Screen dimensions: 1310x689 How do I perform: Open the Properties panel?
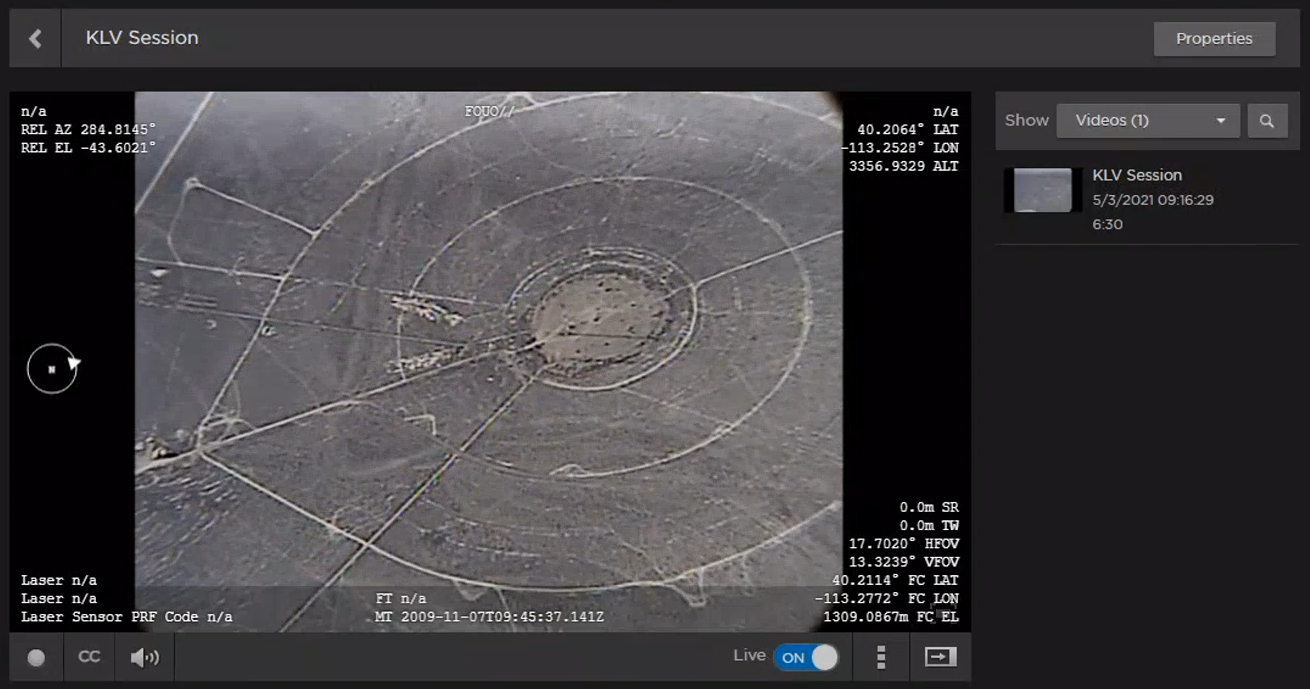point(1214,39)
